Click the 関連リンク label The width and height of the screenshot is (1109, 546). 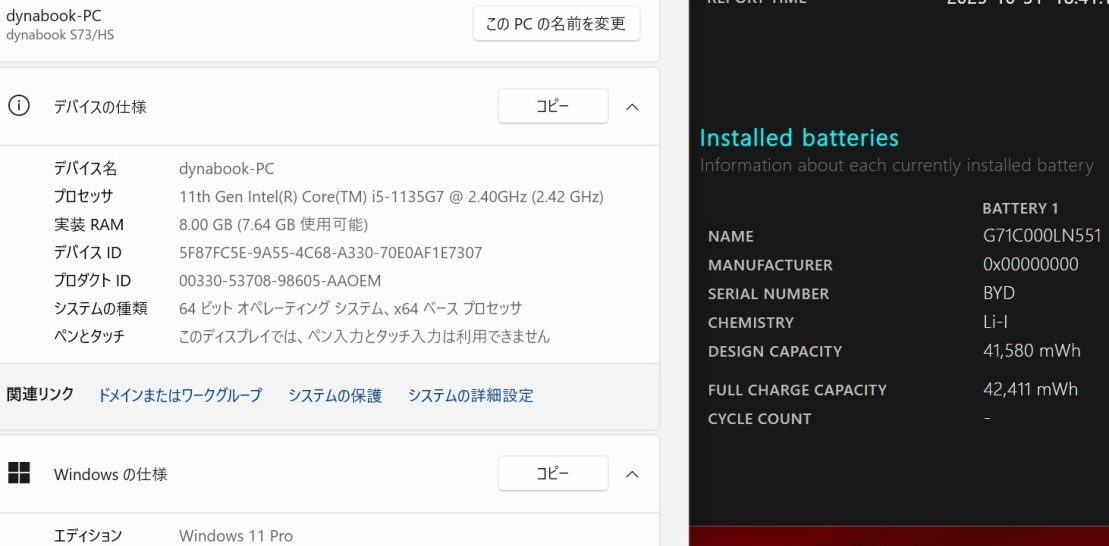(x=40, y=395)
